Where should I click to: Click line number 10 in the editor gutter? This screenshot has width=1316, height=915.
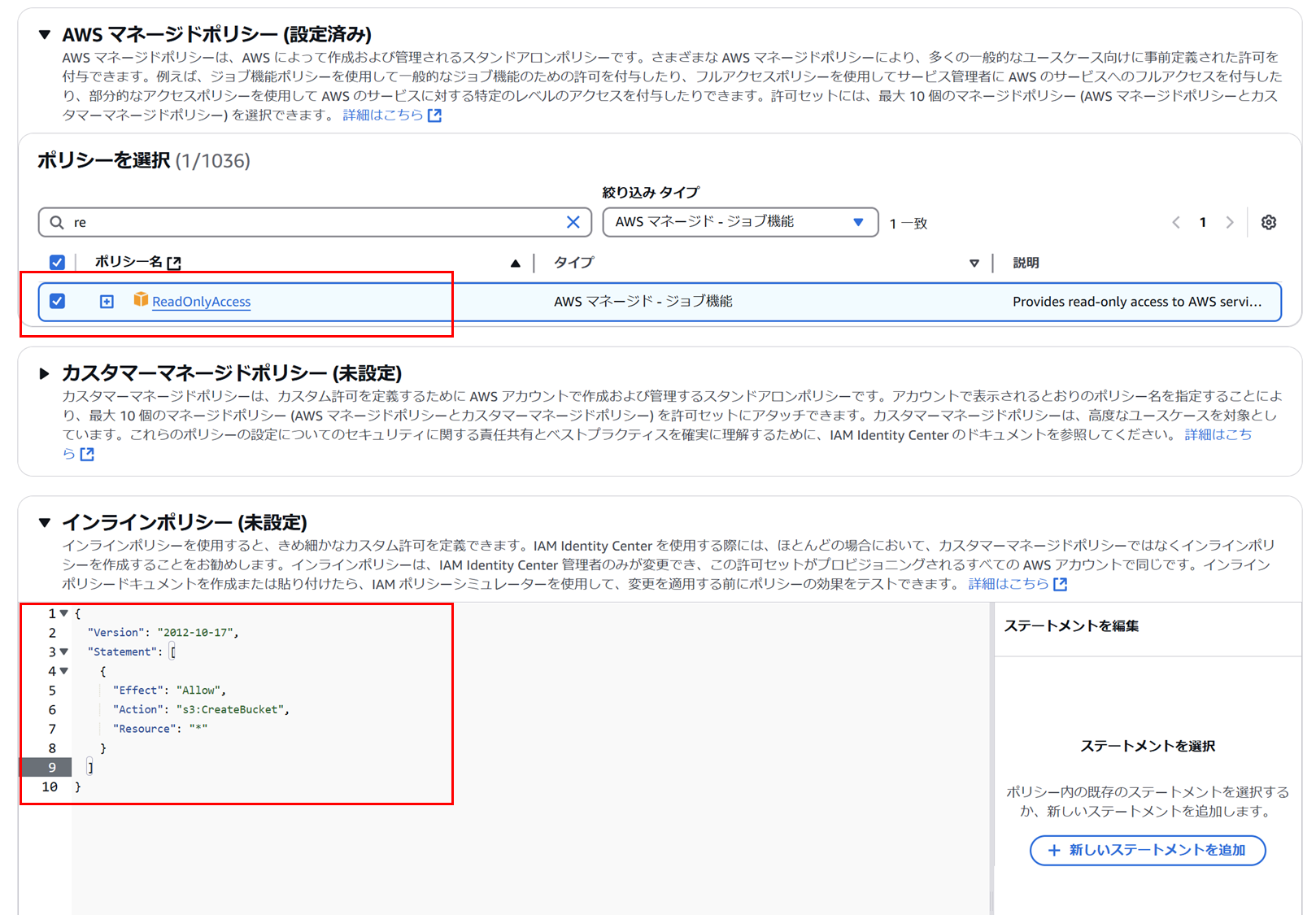click(50, 786)
